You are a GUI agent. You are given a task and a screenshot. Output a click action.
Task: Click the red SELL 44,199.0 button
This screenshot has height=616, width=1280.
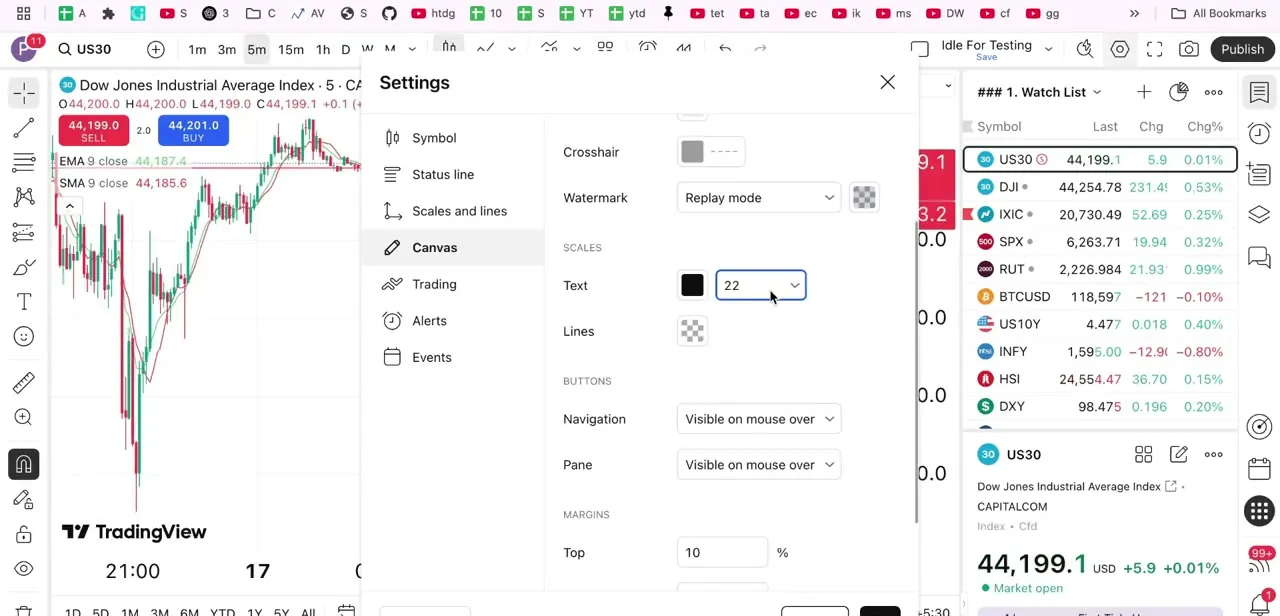(x=93, y=131)
